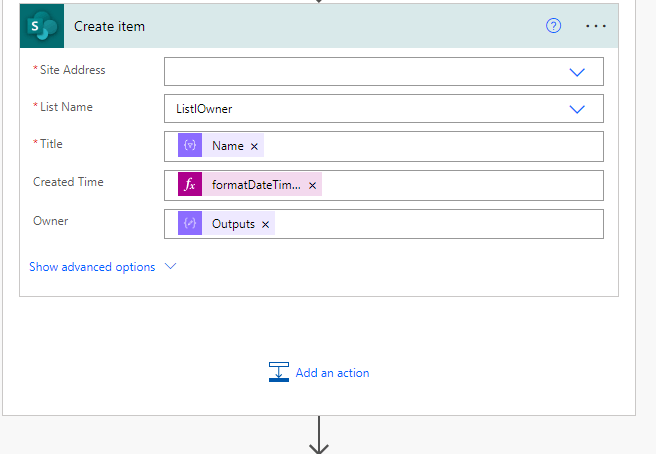Select the Outputs token label
This screenshot has width=656, height=454.
[233, 224]
